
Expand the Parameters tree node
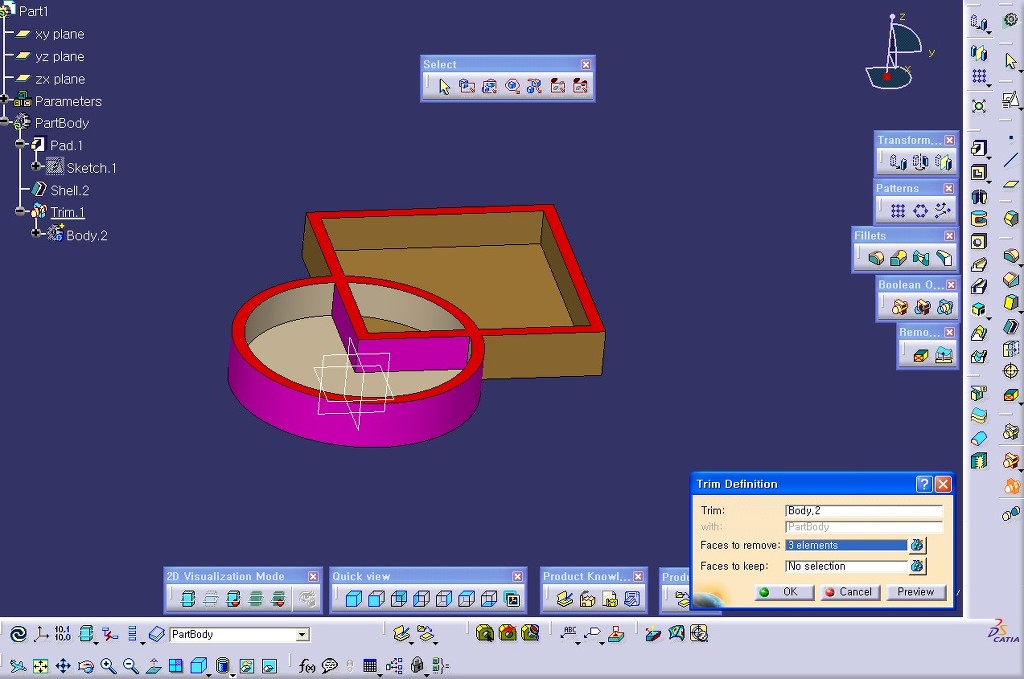(5, 100)
